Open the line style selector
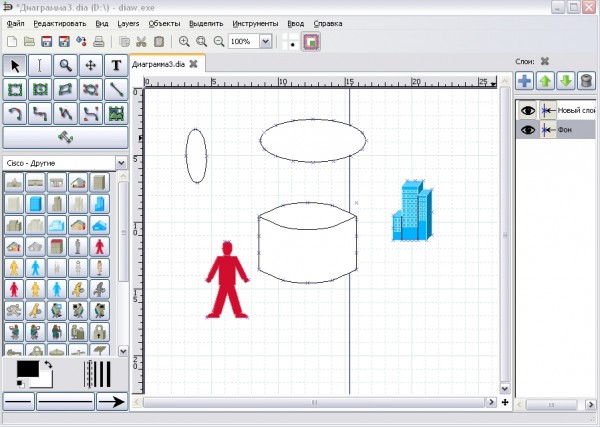 (x=65, y=402)
